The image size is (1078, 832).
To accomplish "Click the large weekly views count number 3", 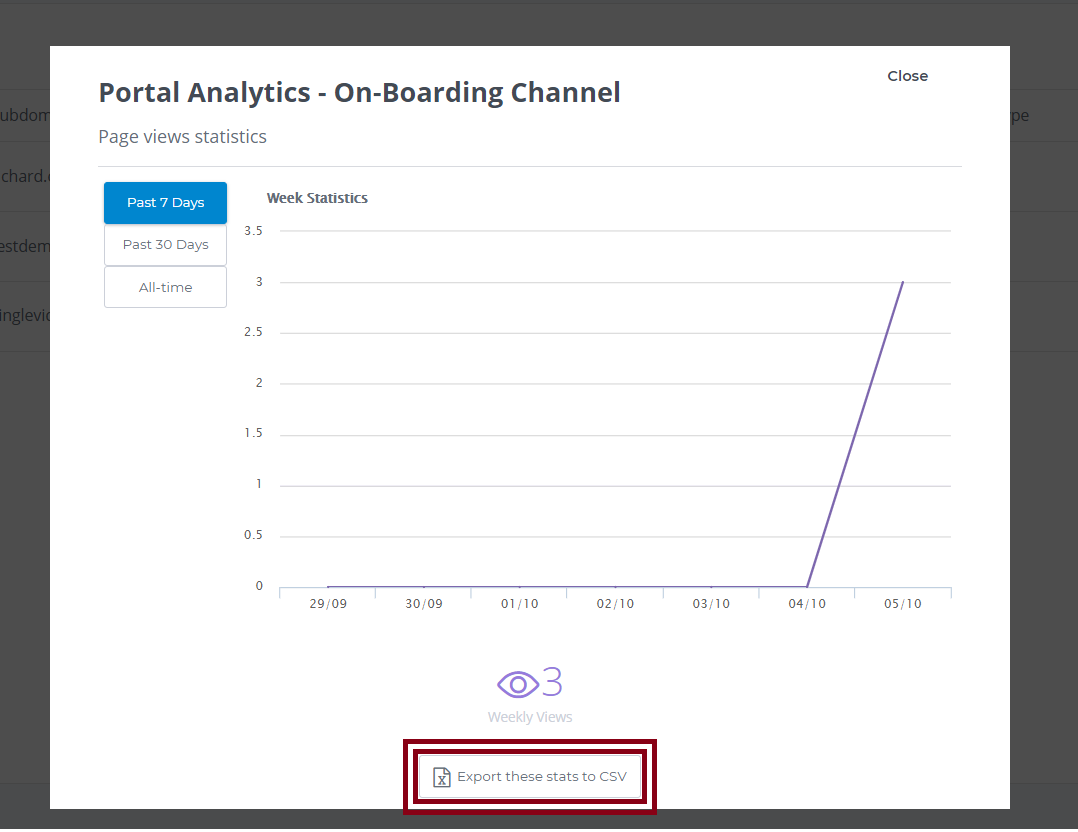I will point(552,683).
